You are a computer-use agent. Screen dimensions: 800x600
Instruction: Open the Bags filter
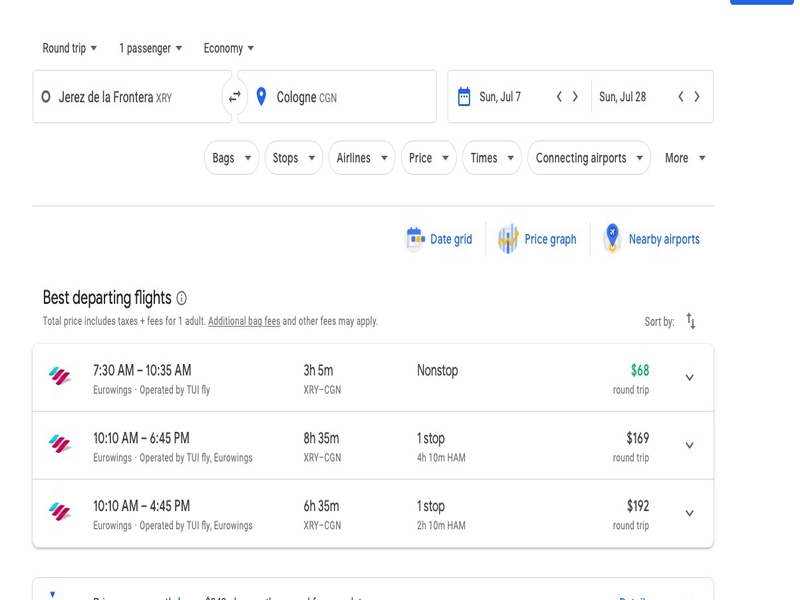pos(232,158)
